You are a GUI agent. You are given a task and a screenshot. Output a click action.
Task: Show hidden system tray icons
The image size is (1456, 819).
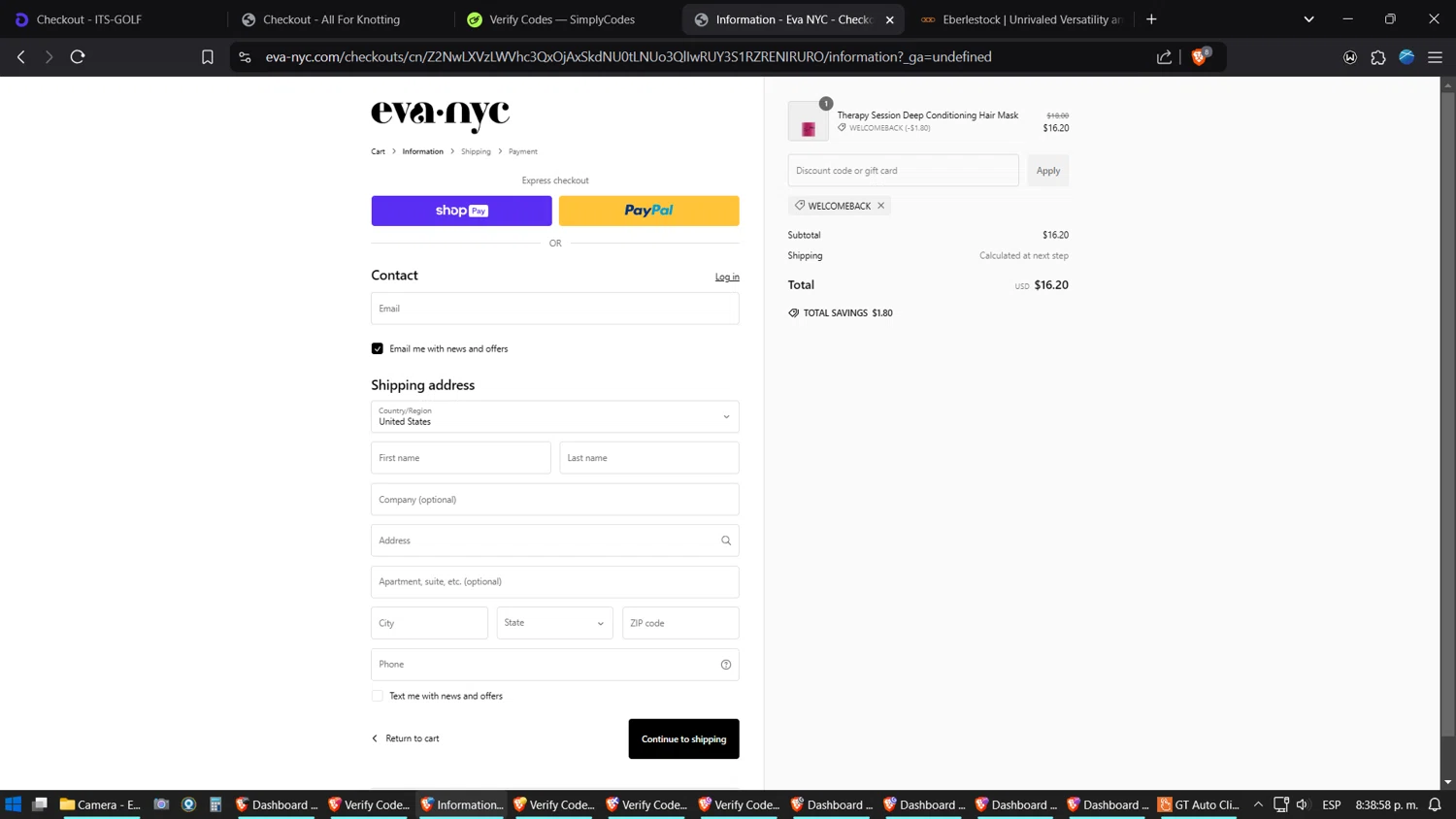[x=1259, y=804]
